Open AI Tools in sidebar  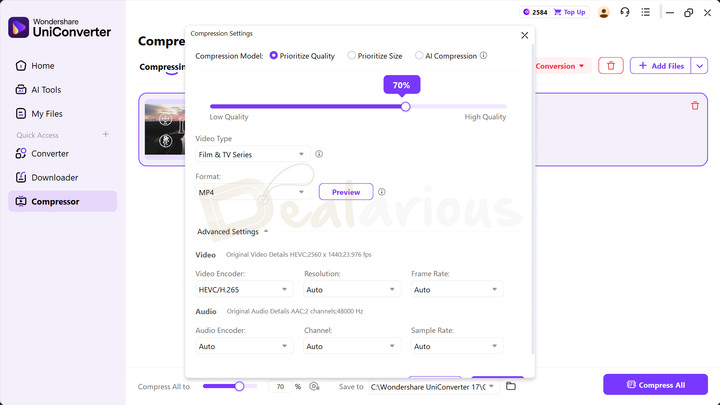pos(38,90)
